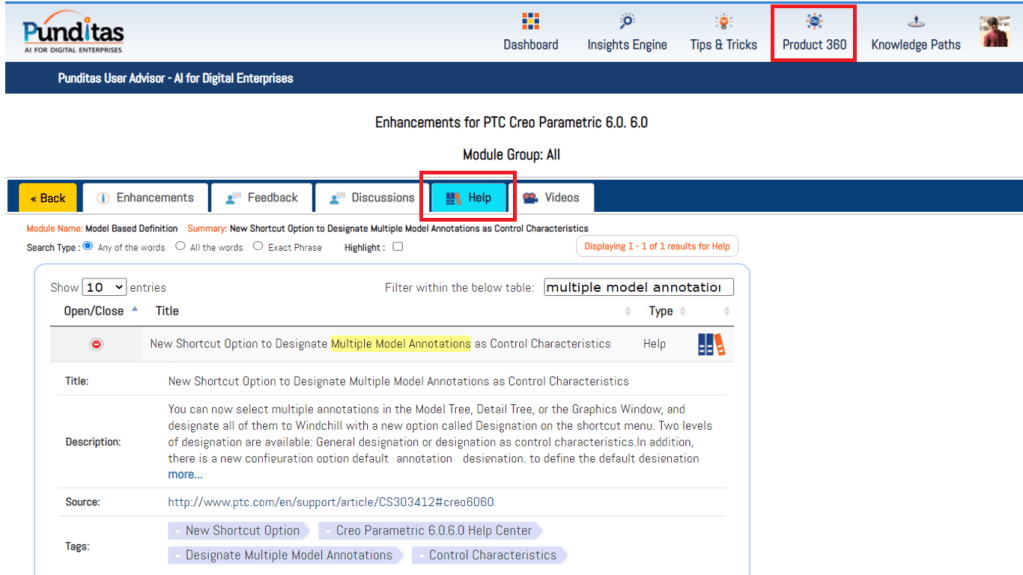The height and width of the screenshot is (575, 1023).
Task: Enable the Highlight checkbox
Action: pyautogui.click(x=398, y=247)
